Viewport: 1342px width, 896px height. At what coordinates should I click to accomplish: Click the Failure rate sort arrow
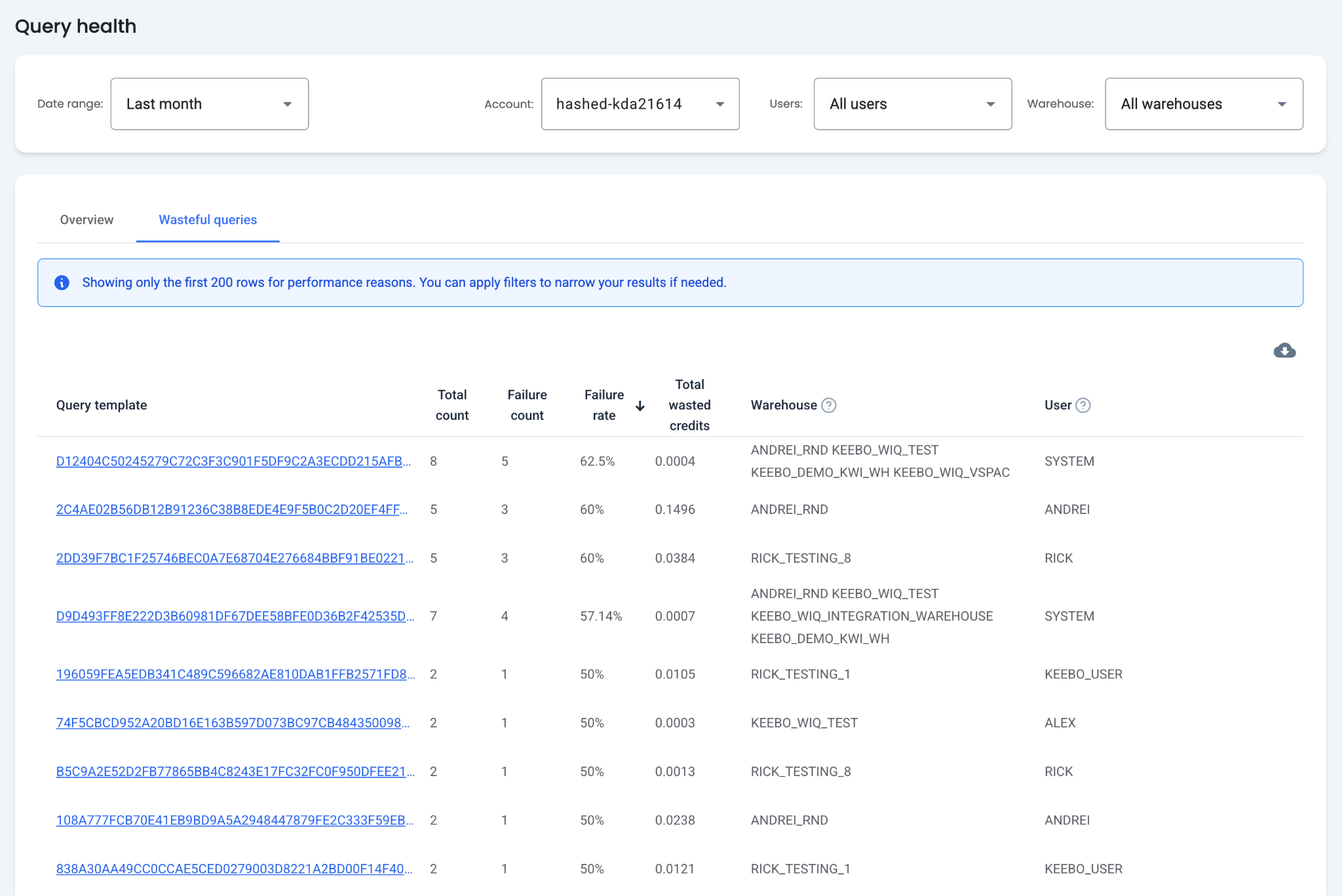tap(640, 406)
